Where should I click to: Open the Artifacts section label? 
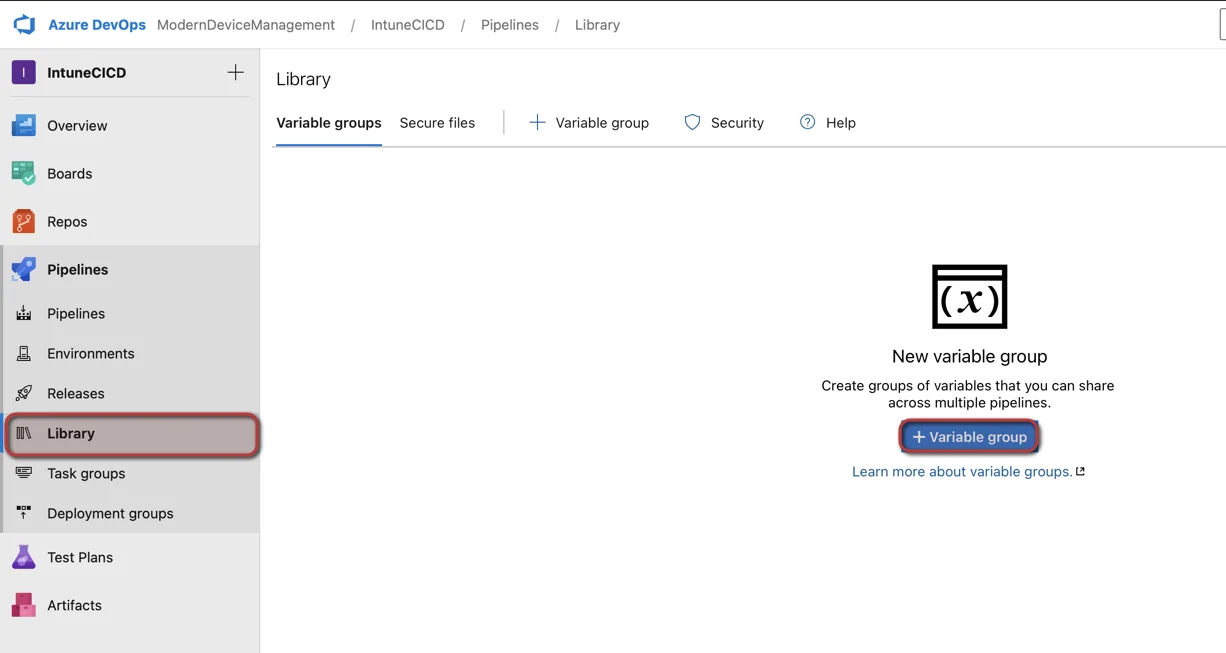tap(75, 606)
